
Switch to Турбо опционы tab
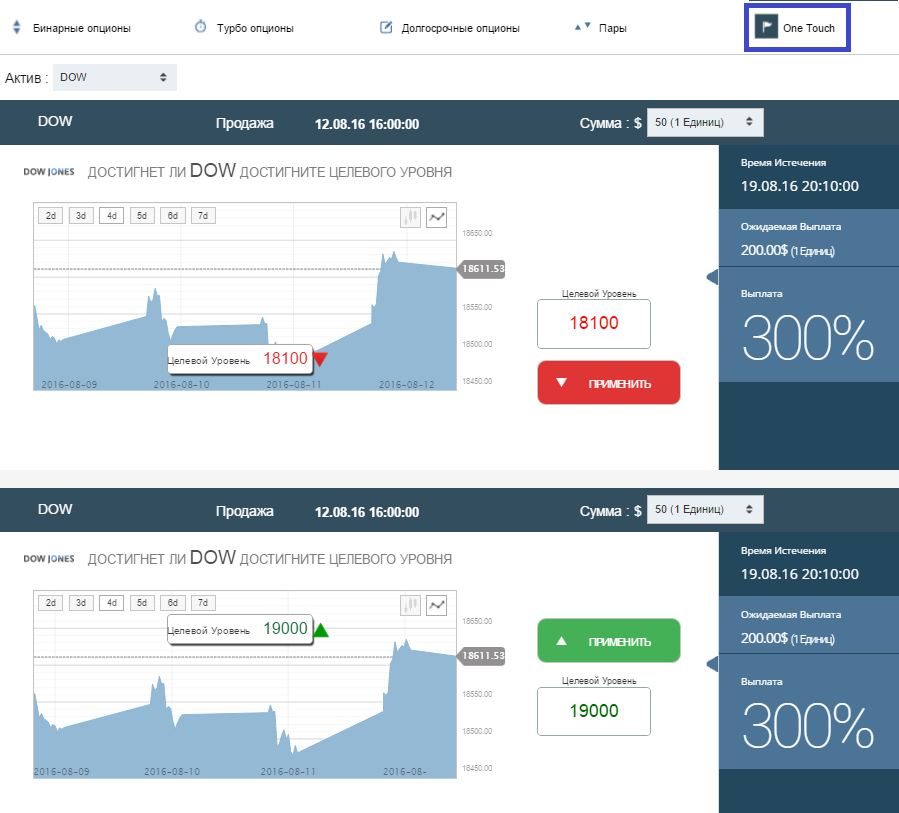coord(244,28)
